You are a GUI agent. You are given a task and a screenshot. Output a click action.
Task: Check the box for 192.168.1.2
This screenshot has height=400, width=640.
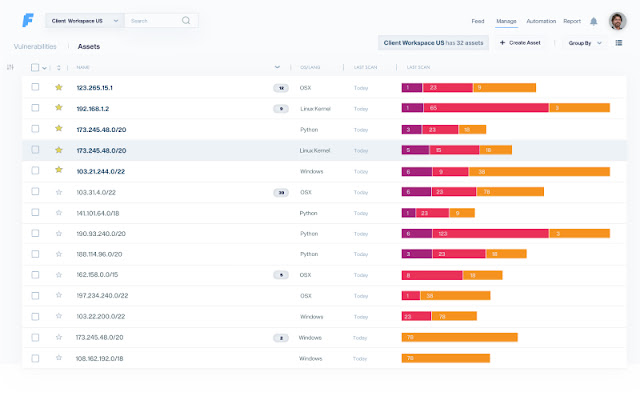36,108
